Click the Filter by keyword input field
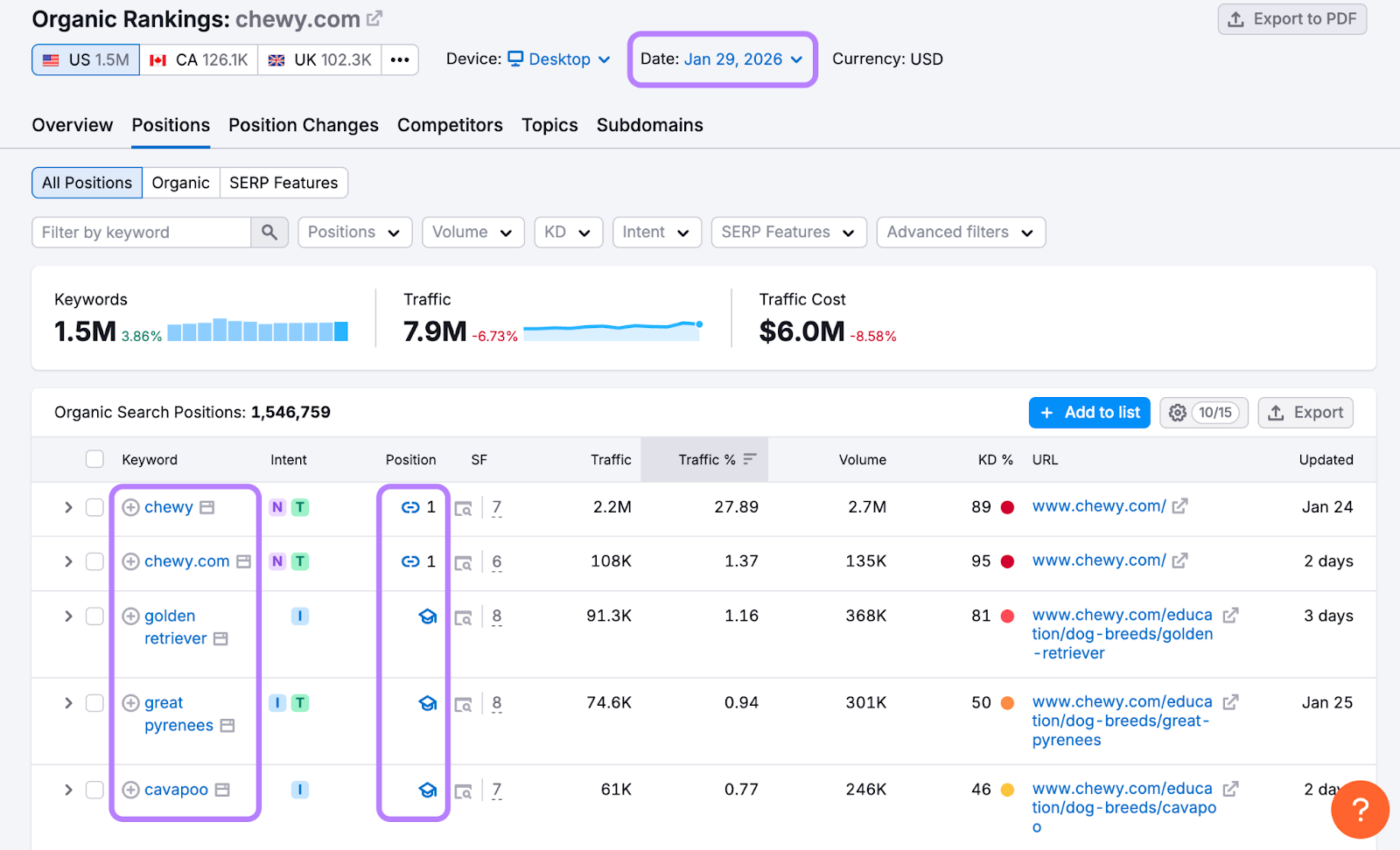The width and height of the screenshot is (1400, 850). point(142,233)
